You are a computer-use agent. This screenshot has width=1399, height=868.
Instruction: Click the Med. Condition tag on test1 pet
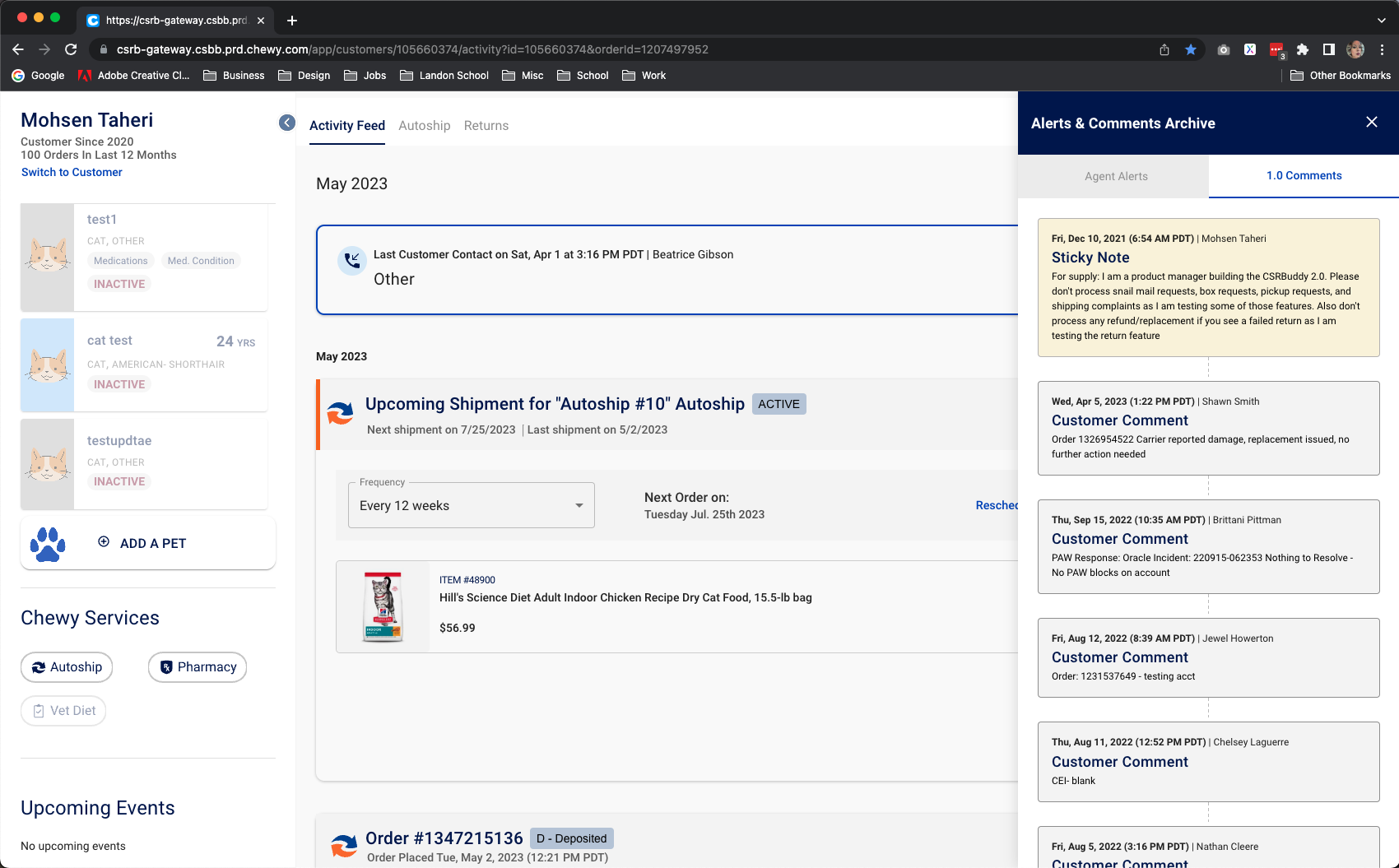pyautogui.click(x=201, y=261)
